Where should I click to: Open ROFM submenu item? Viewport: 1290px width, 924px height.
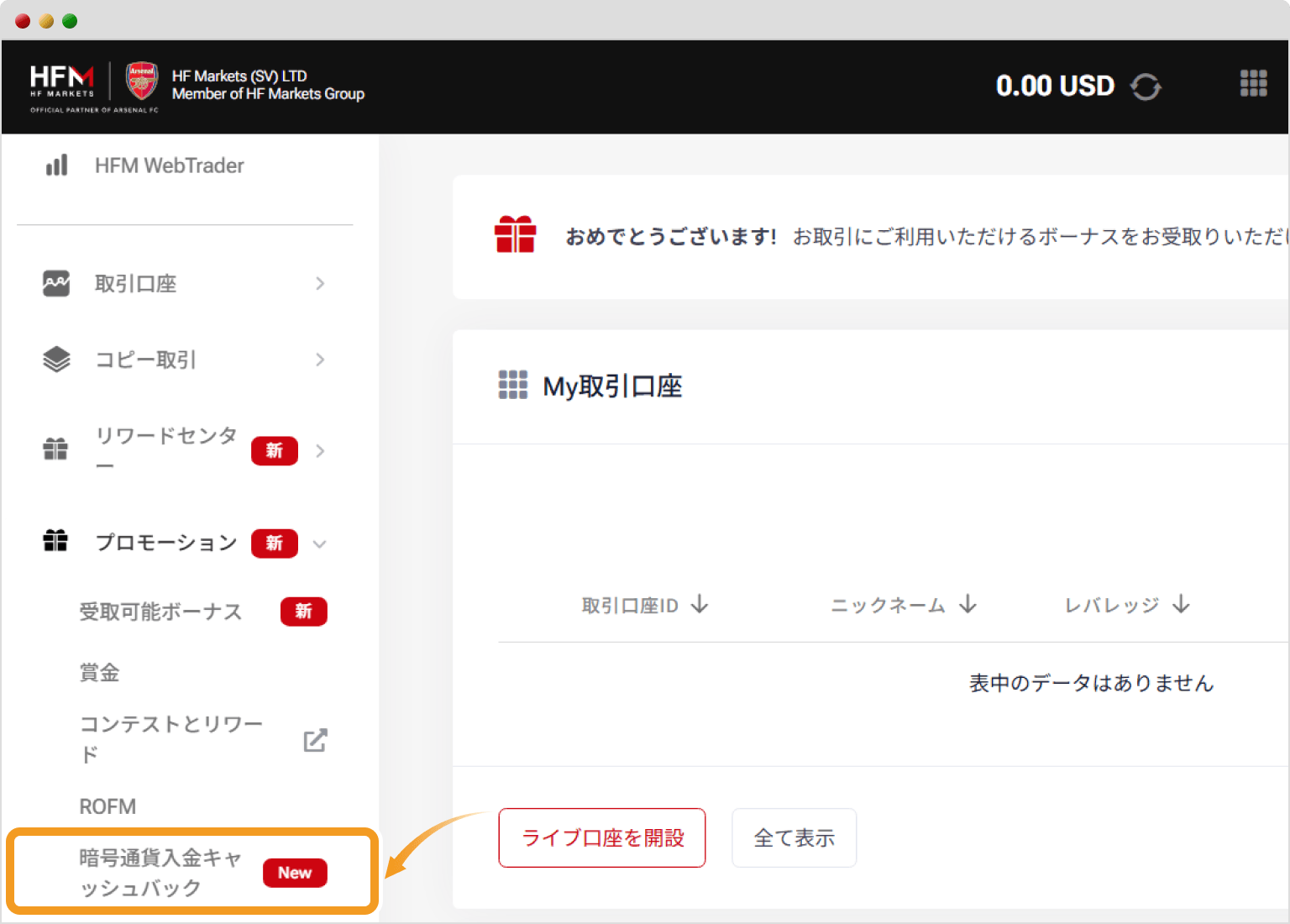107,806
